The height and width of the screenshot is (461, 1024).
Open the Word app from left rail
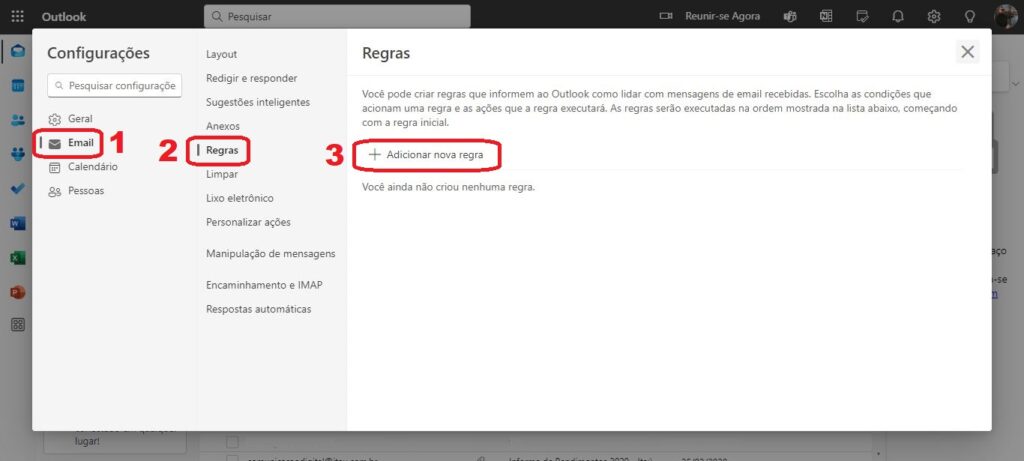pos(17,223)
